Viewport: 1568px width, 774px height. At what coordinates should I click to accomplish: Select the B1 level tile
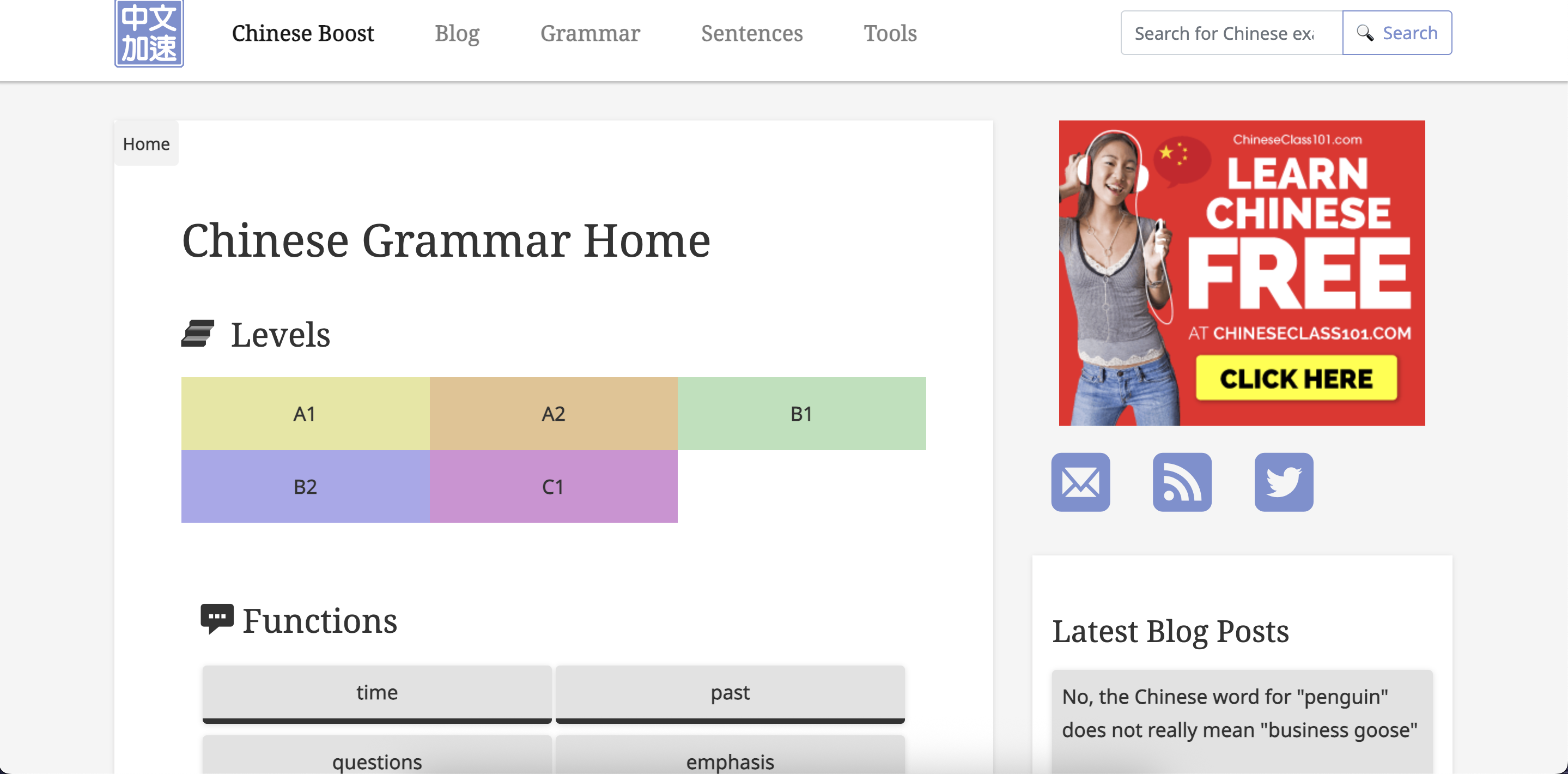click(801, 414)
